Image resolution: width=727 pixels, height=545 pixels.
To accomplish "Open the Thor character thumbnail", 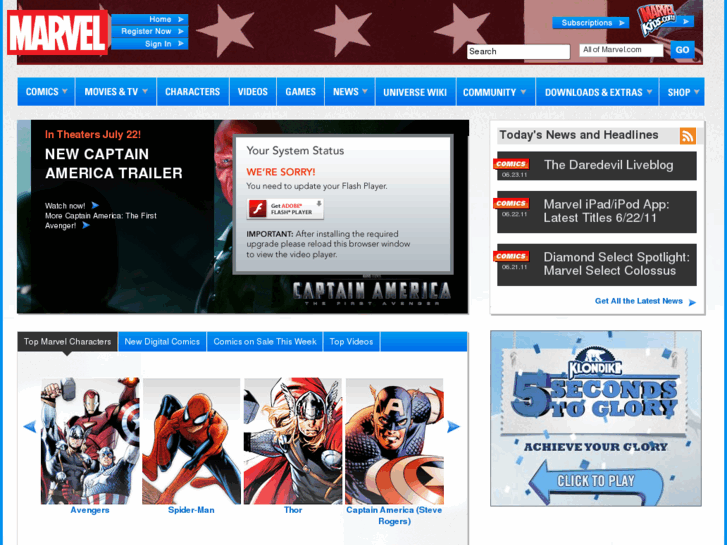I will 293,441.
